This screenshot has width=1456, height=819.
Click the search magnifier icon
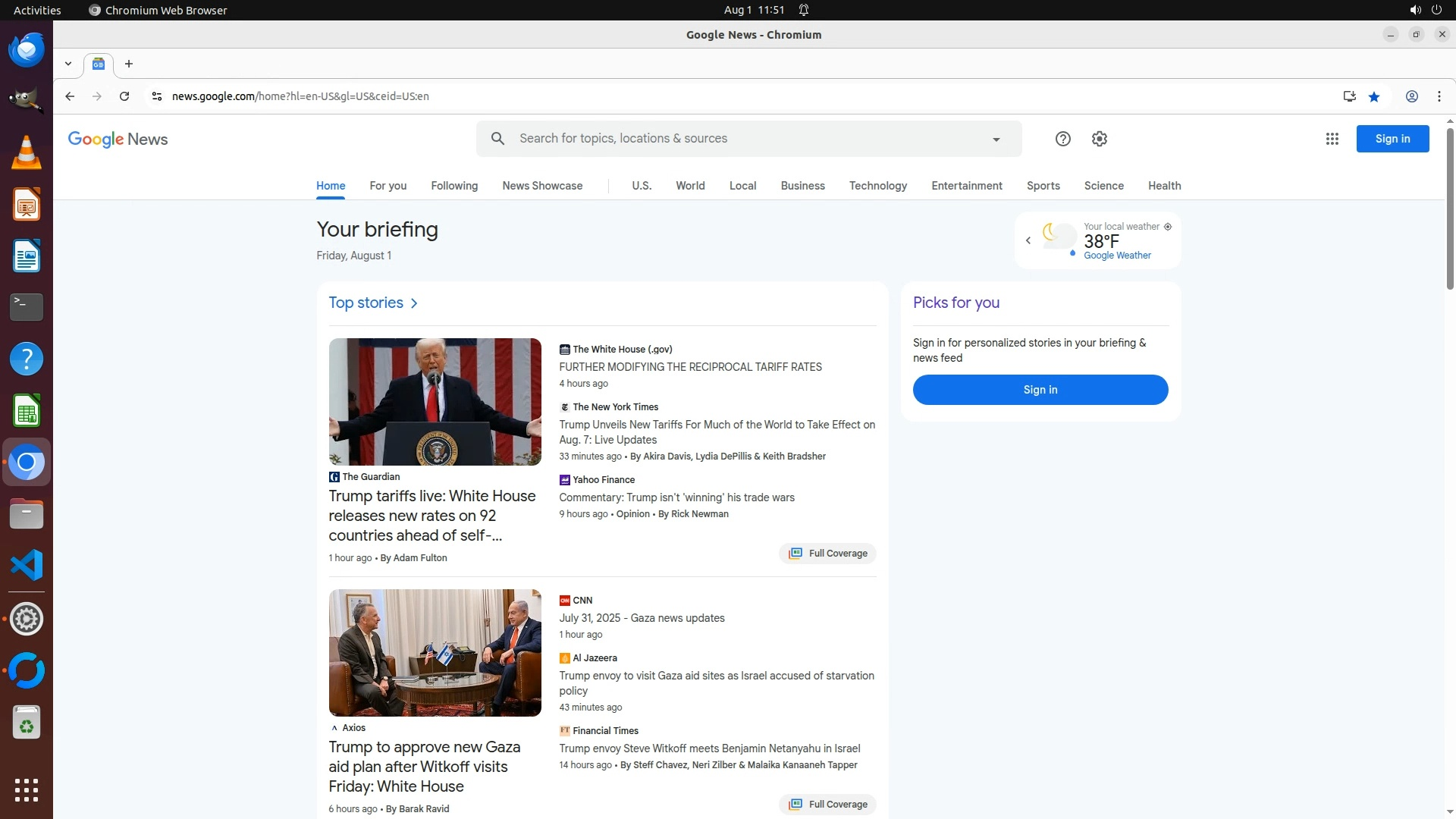(x=497, y=139)
